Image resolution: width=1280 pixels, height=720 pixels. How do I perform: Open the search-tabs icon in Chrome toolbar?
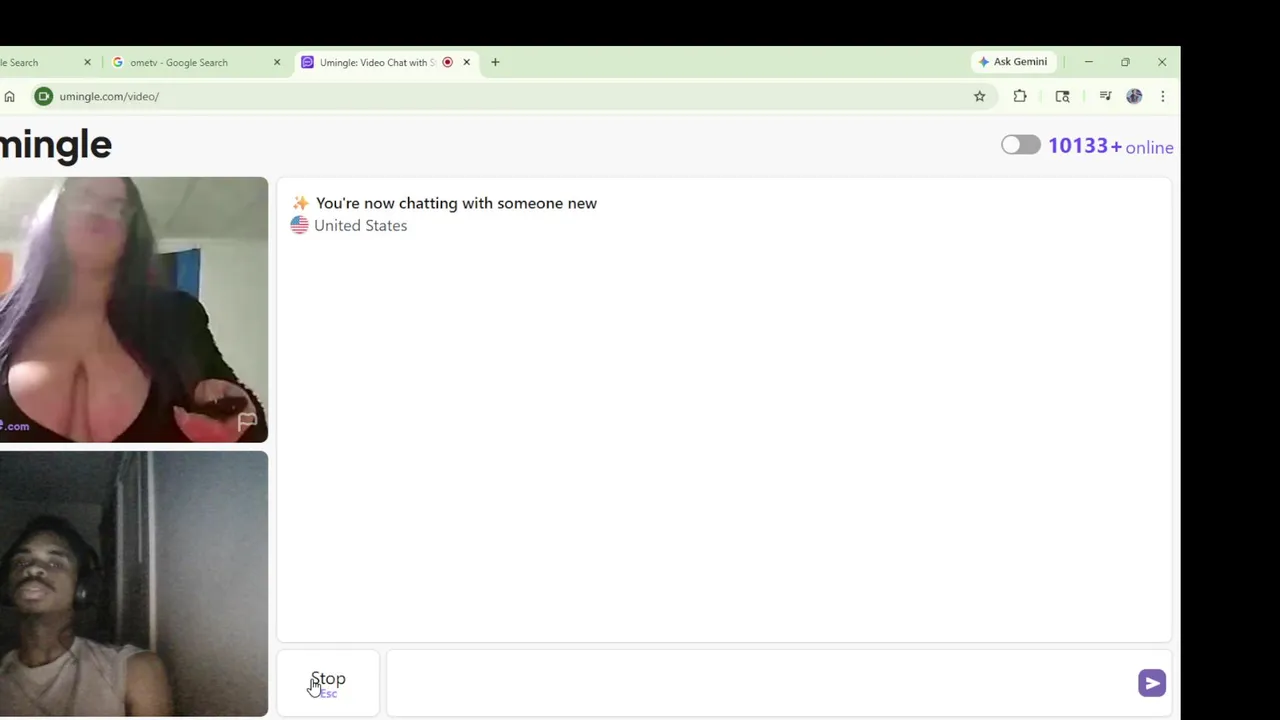(x=1062, y=96)
